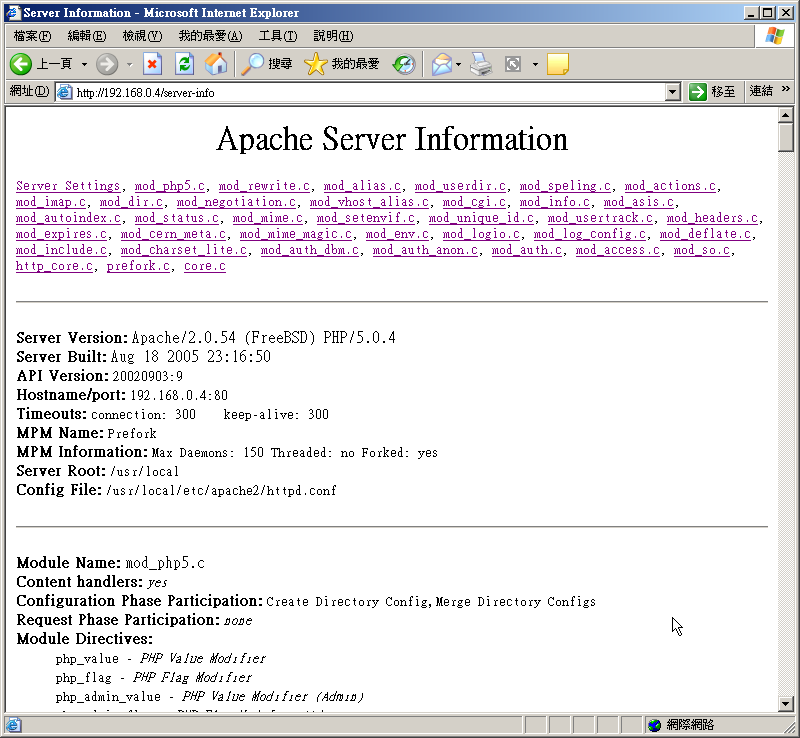Open the History toolbar icon
The image size is (800, 738).
[x=404, y=64]
